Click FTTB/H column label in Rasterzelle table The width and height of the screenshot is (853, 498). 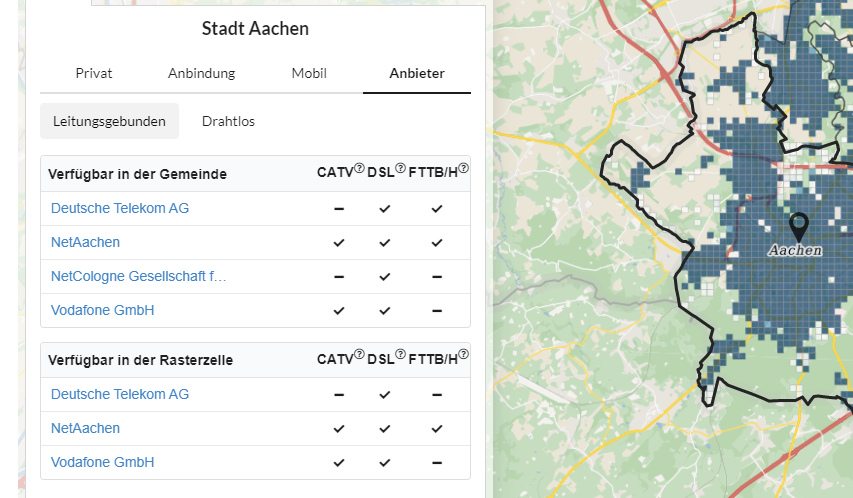(x=433, y=359)
